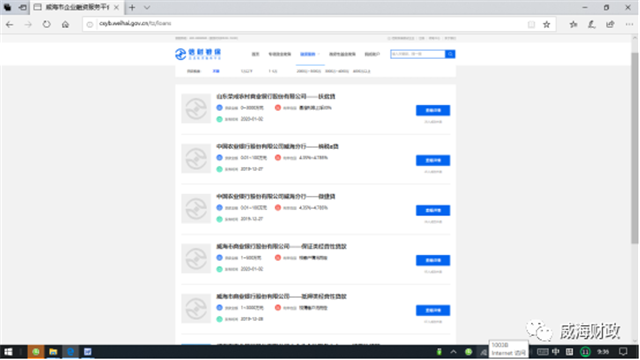The height and width of the screenshot is (360, 640).
Task: Open the browser settings ellipsis menu
Action: pos(629,24)
